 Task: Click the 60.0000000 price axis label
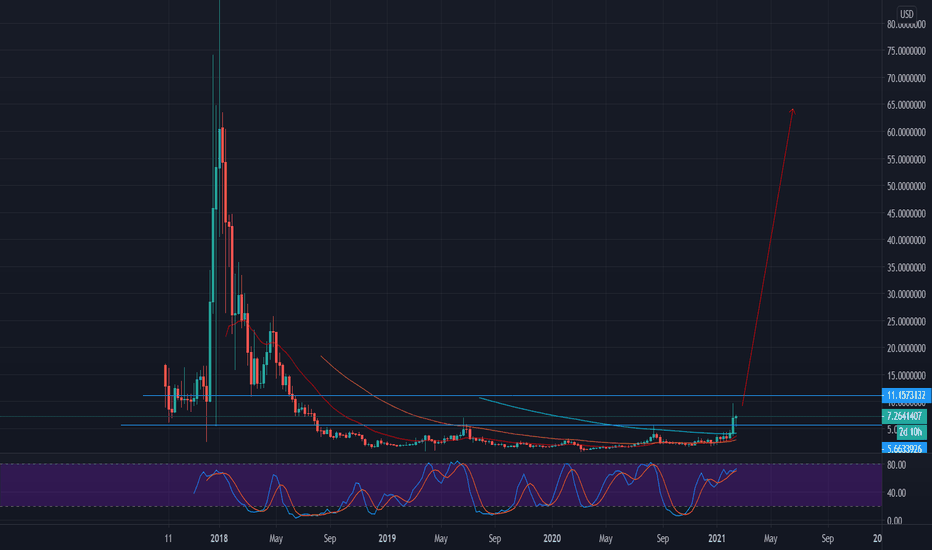(x=906, y=132)
